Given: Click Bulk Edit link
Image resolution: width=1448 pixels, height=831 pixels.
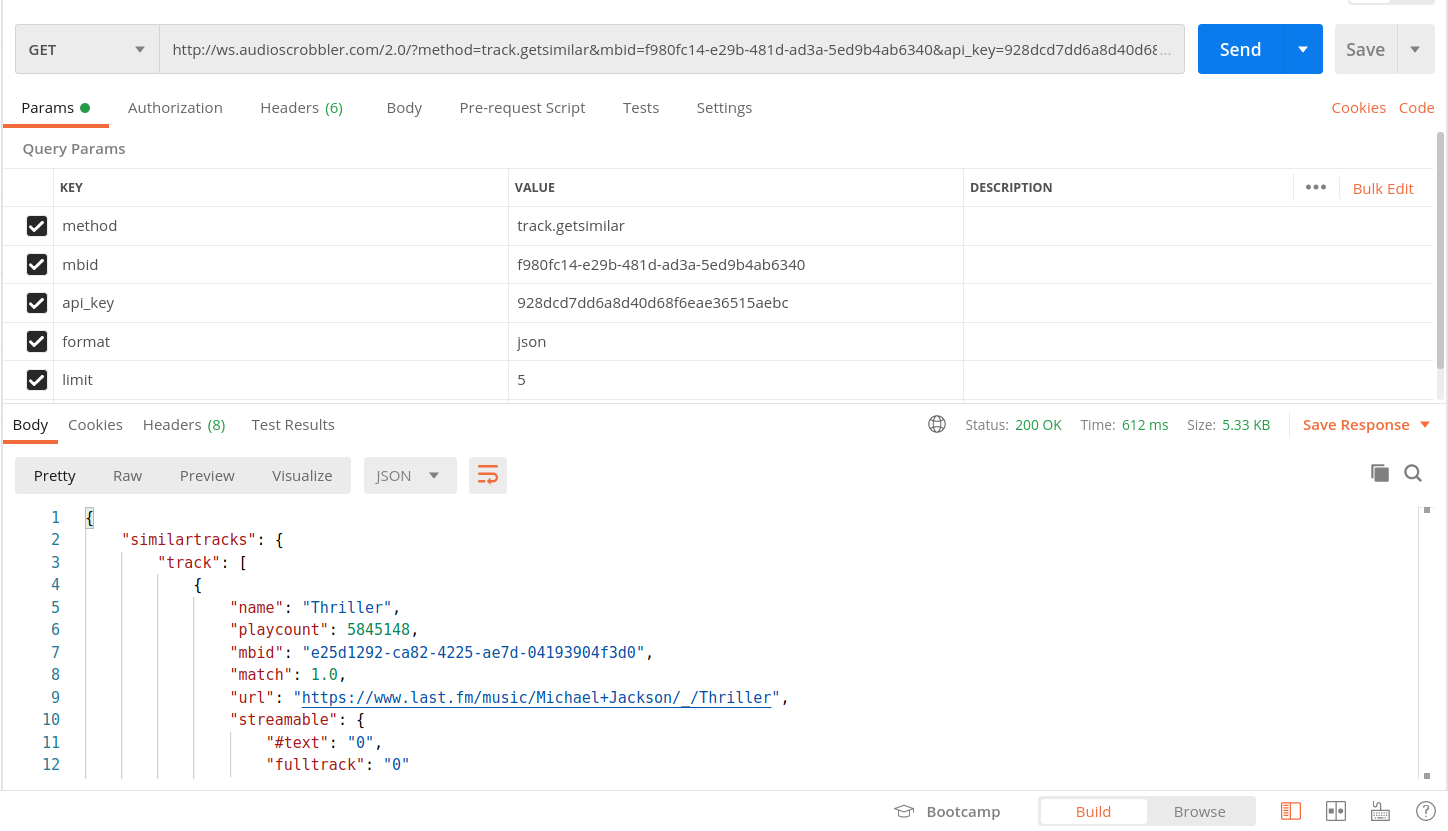Looking at the screenshot, I should point(1383,188).
